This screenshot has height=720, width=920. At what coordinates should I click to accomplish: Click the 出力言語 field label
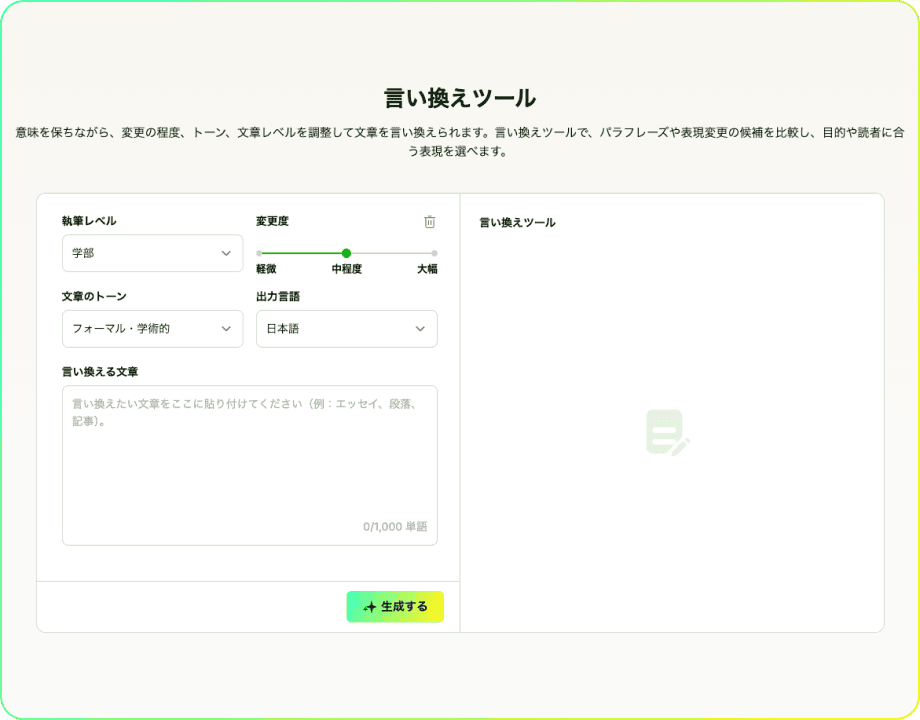278,297
